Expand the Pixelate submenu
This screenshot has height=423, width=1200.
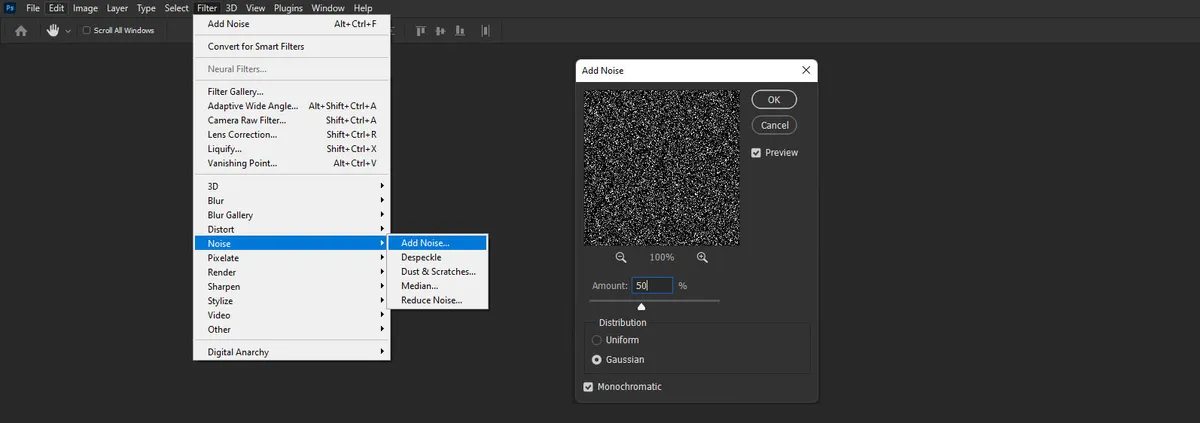pos(291,258)
